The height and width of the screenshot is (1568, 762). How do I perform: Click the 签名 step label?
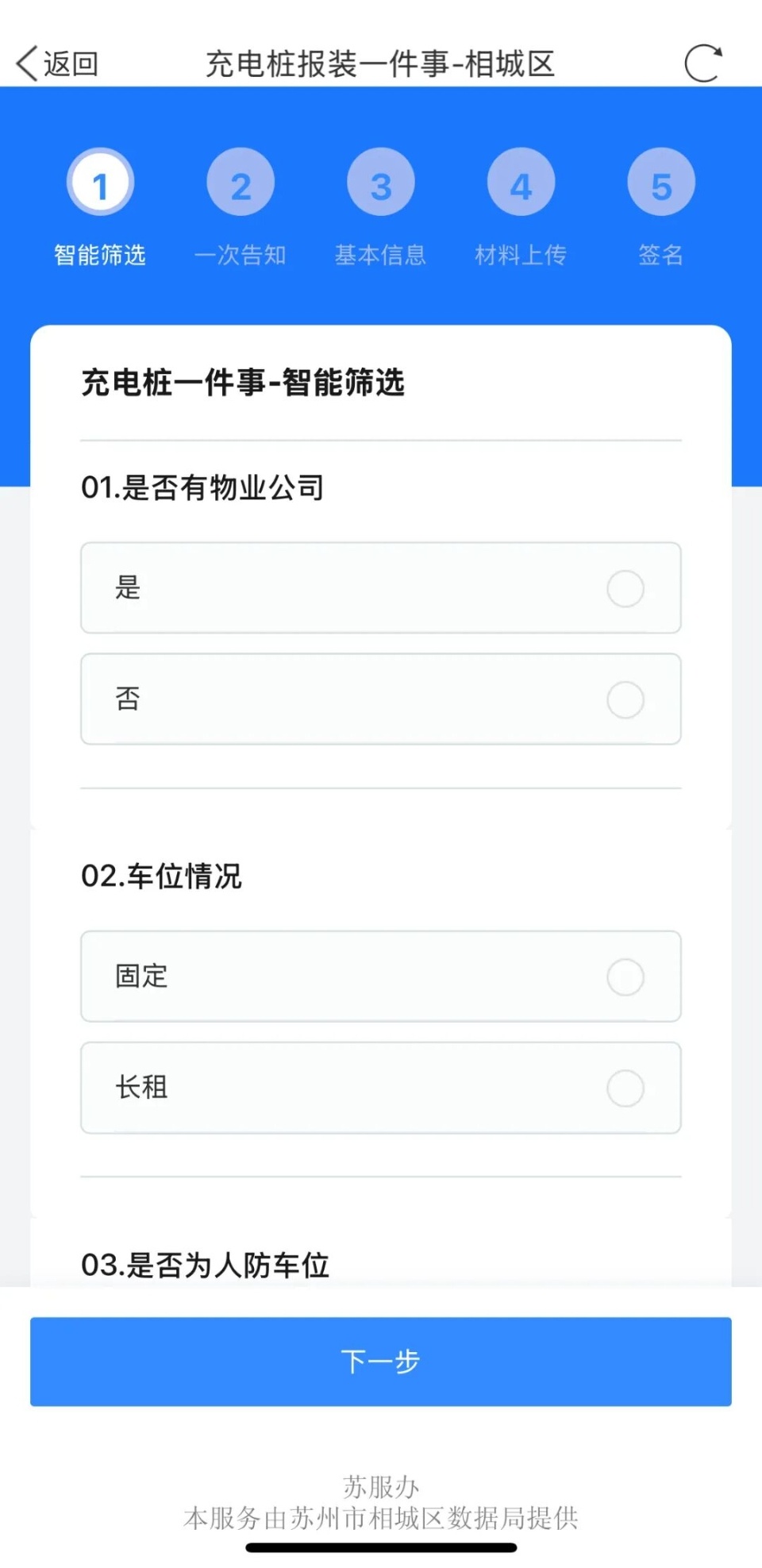pyautogui.click(x=661, y=255)
